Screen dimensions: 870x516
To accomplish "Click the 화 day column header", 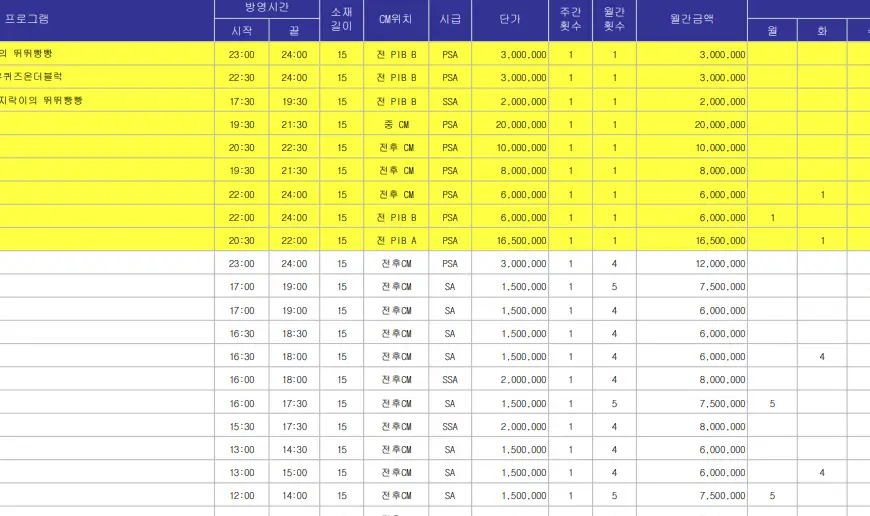I will click(x=822, y=31).
